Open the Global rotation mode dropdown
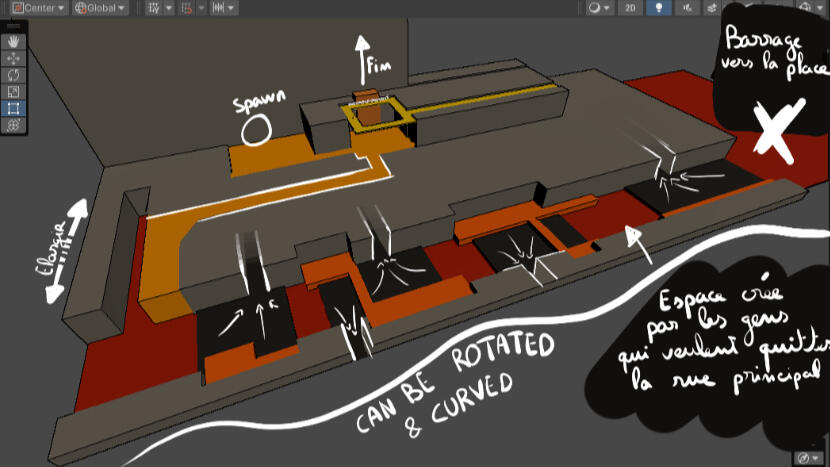The height and width of the screenshot is (467, 830). click(100, 8)
